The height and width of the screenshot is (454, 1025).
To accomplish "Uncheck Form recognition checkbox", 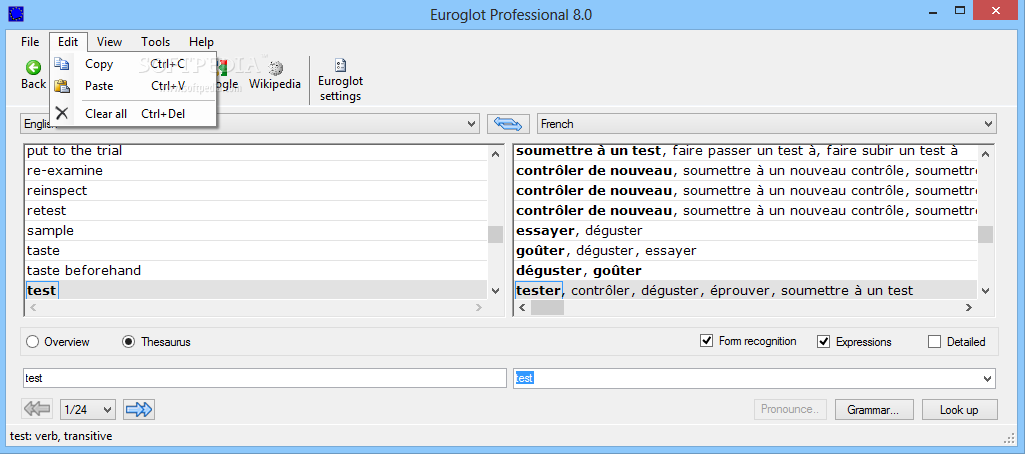I will tap(706, 341).
